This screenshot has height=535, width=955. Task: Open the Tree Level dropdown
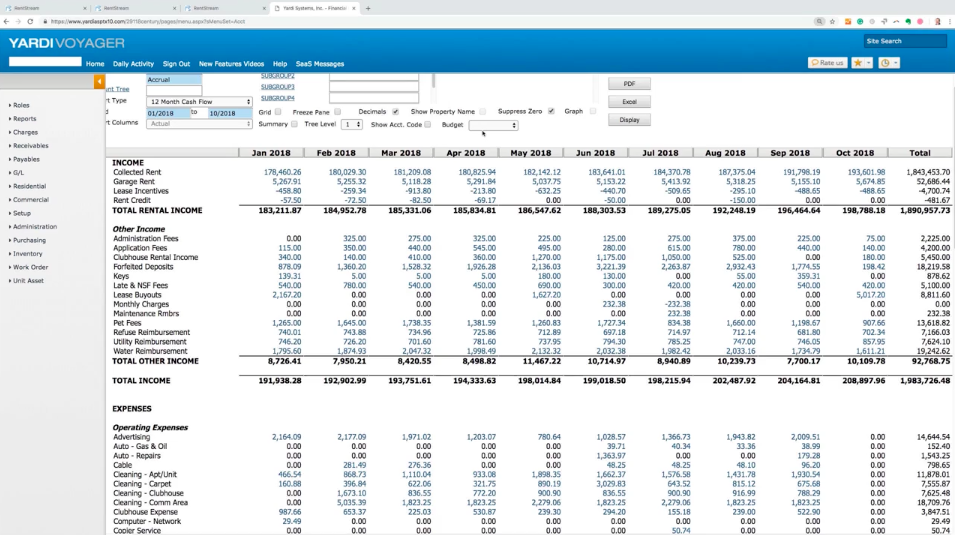351,124
